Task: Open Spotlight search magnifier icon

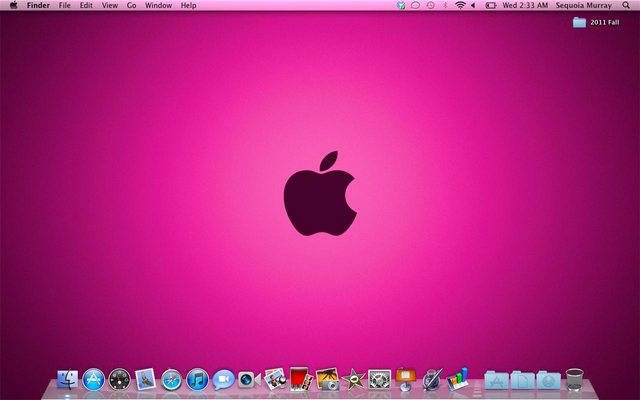Action: (626, 5)
